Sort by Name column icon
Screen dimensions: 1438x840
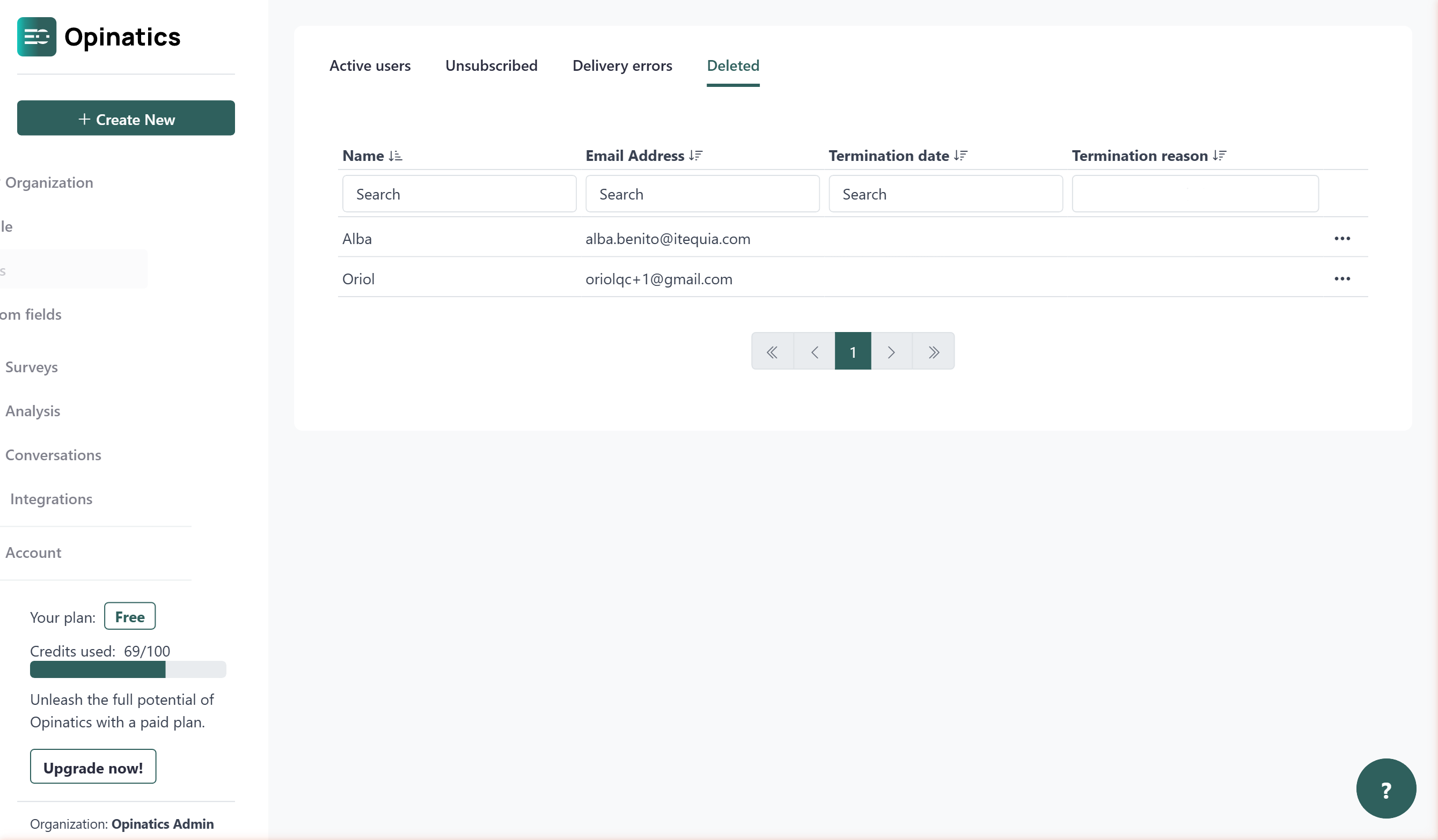(395, 156)
